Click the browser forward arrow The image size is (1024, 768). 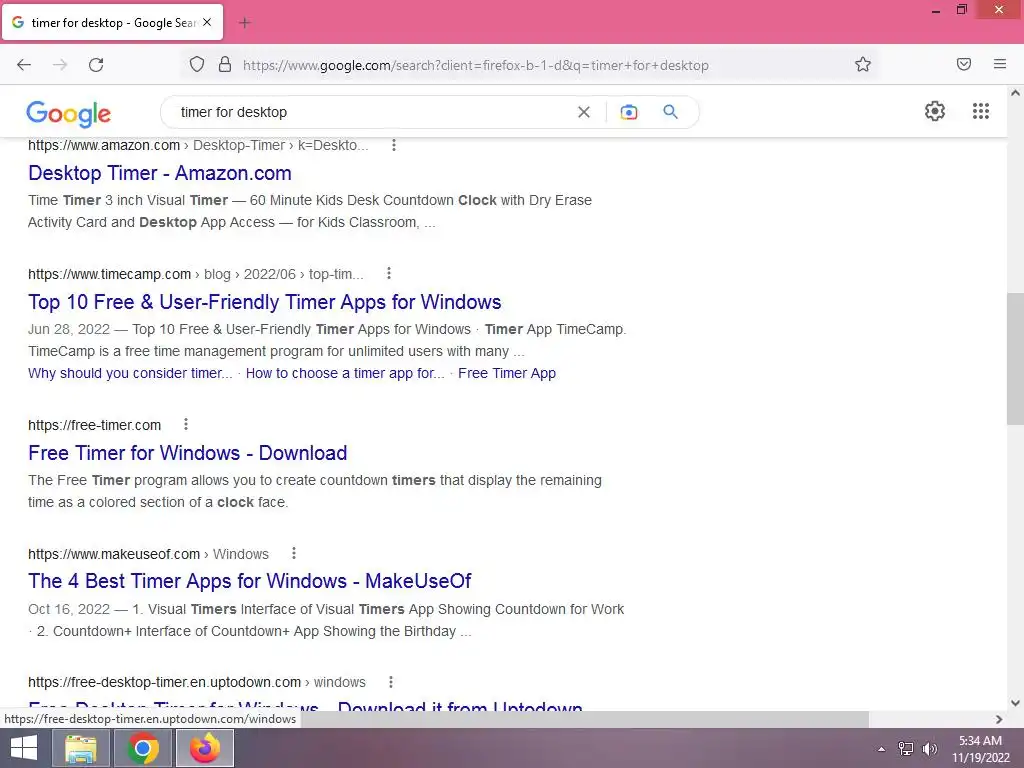60,65
